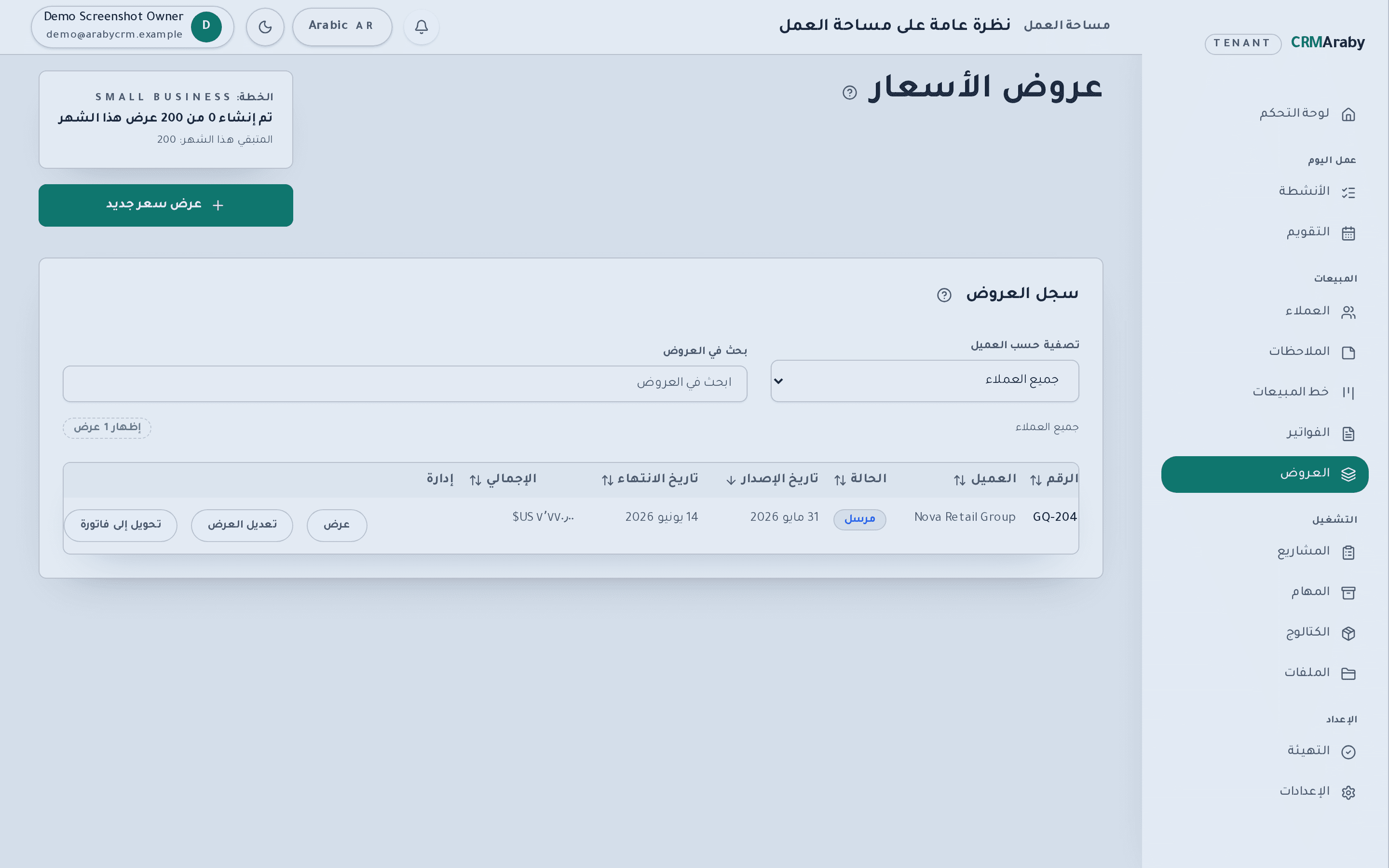Open الكتالوج sidebar entry

(x=1265, y=633)
